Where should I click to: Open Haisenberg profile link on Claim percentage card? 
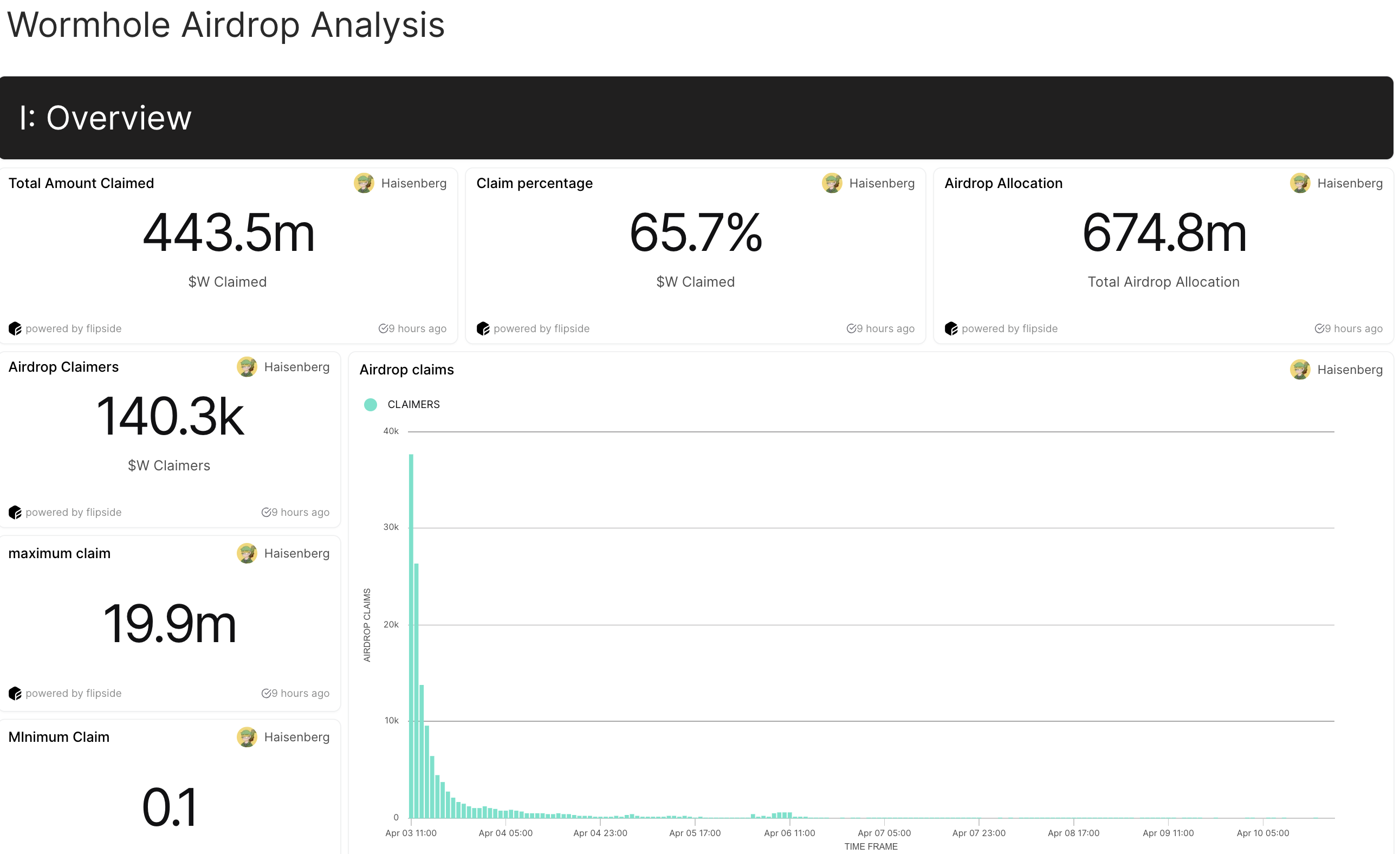(882, 183)
